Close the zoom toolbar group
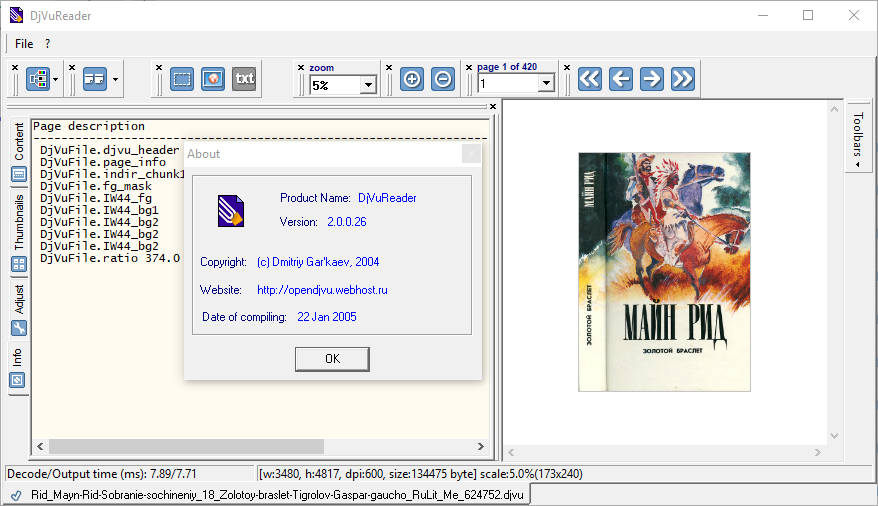This screenshot has width=878, height=506. coord(301,68)
